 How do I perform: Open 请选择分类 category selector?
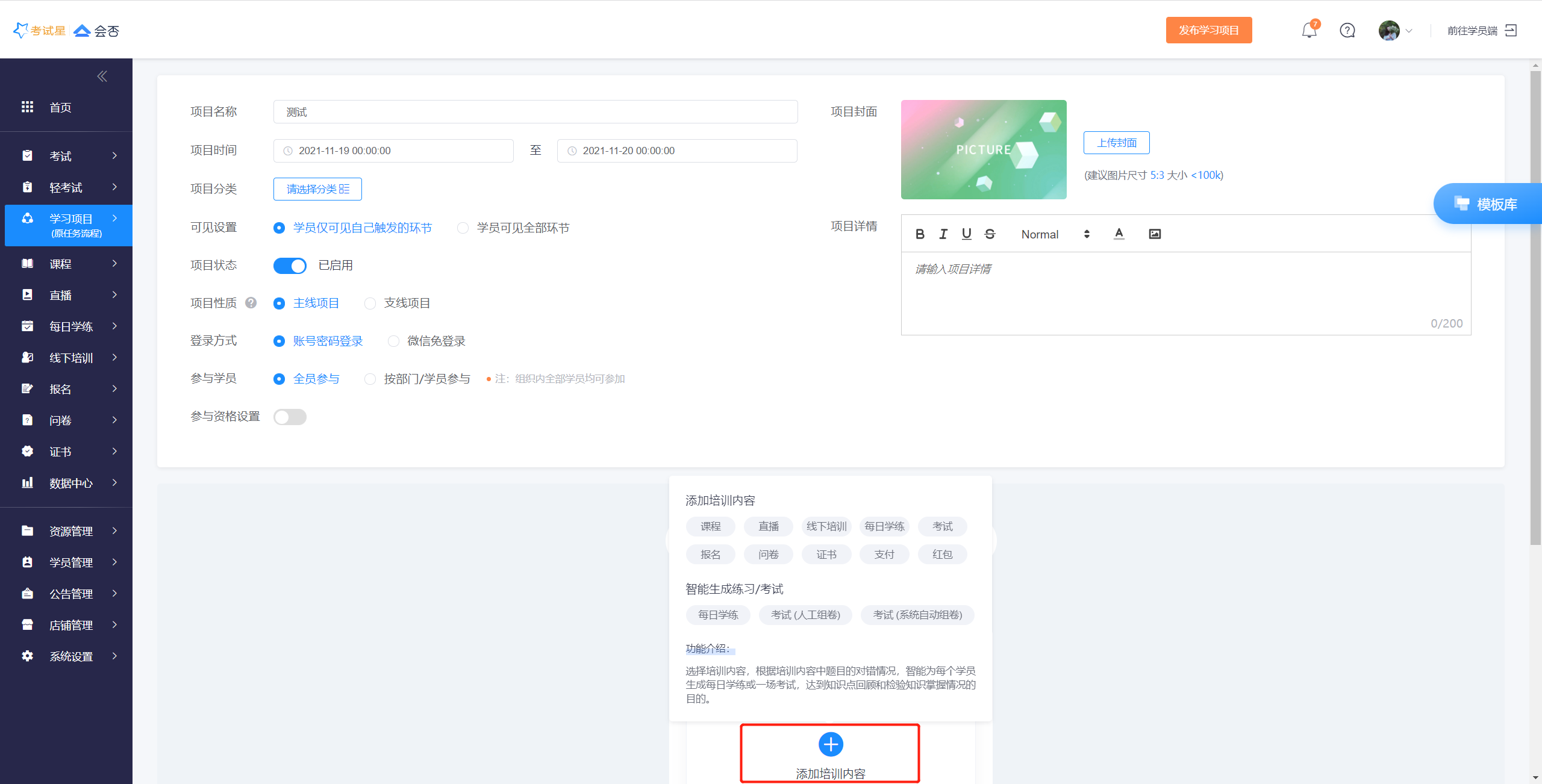coord(317,189)
